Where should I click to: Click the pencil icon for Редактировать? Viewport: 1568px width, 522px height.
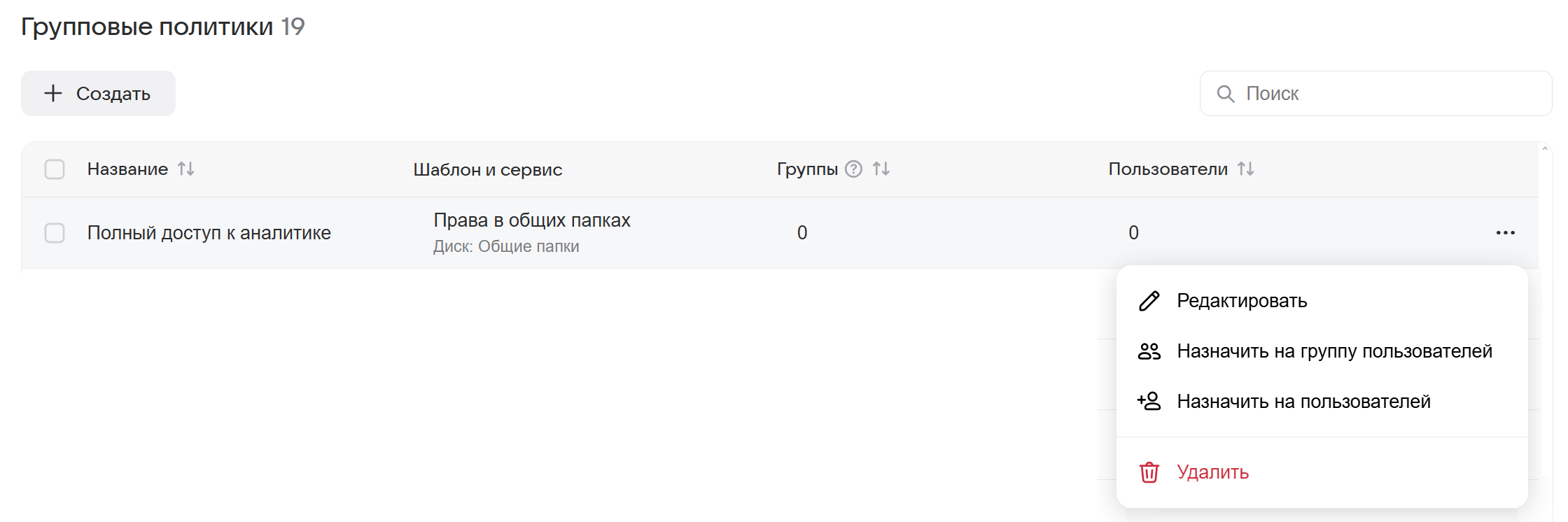click(1149, 301)
